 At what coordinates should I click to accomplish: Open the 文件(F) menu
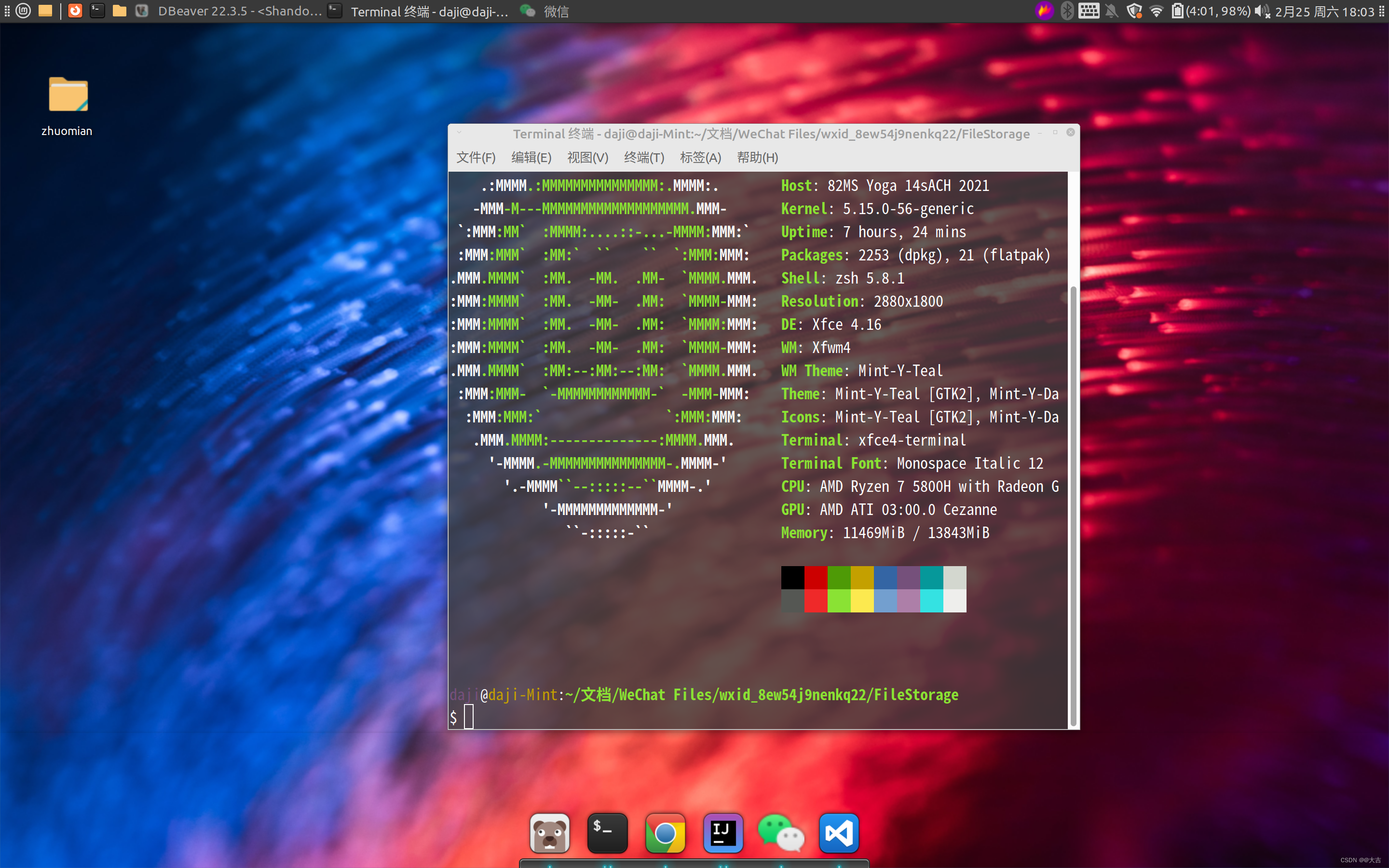[475, 157]
